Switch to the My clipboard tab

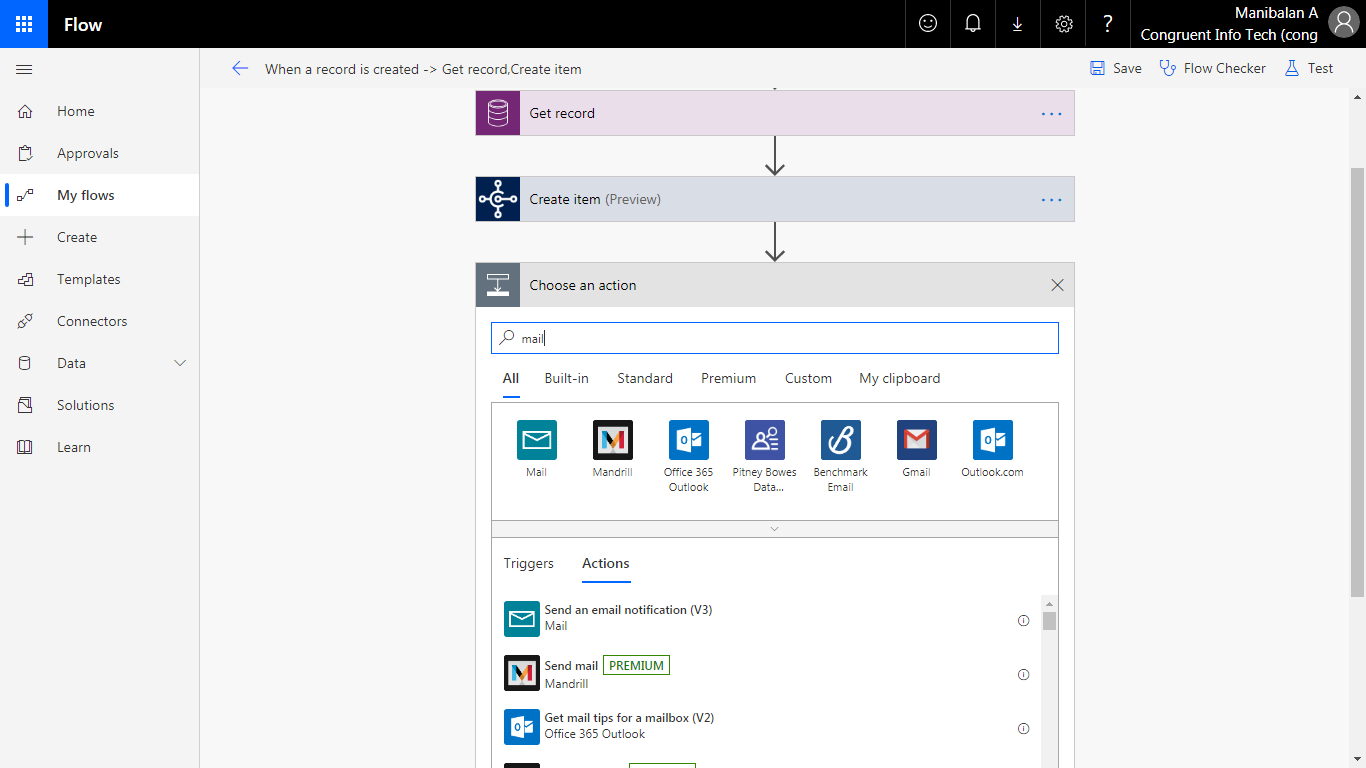click(x=900, y=379)
